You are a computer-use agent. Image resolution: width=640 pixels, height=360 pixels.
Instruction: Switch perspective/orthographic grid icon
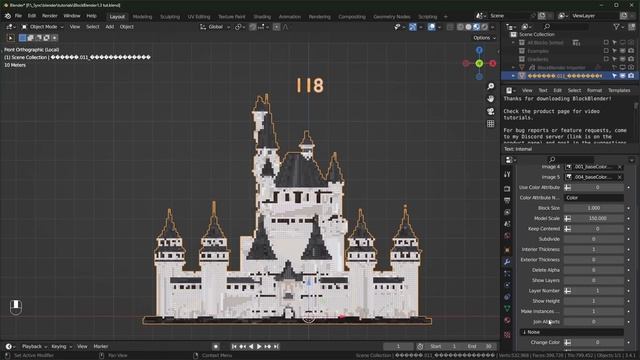pyautogui.click(x=491, y=124)
